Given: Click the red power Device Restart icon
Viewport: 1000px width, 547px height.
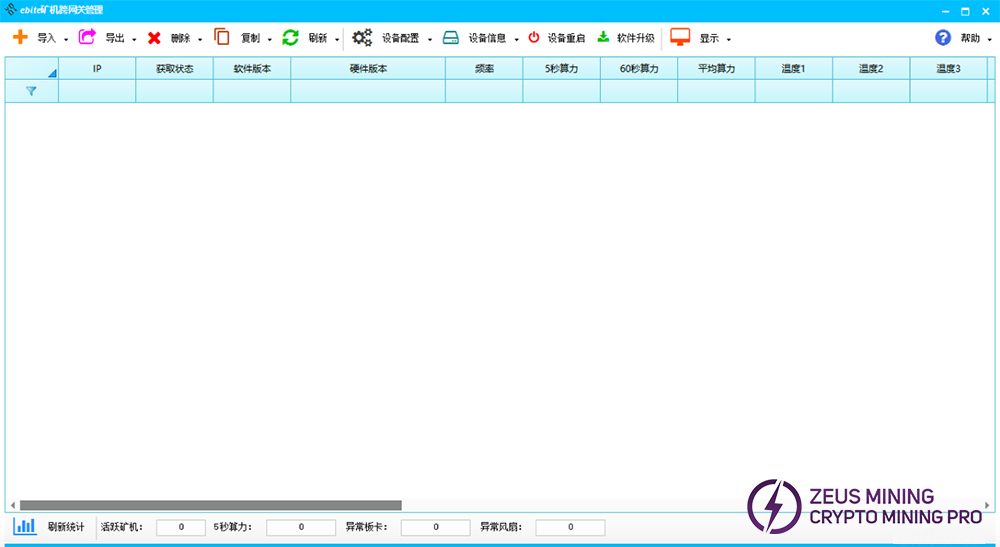Looking at the screenshot, I should 534,38.
